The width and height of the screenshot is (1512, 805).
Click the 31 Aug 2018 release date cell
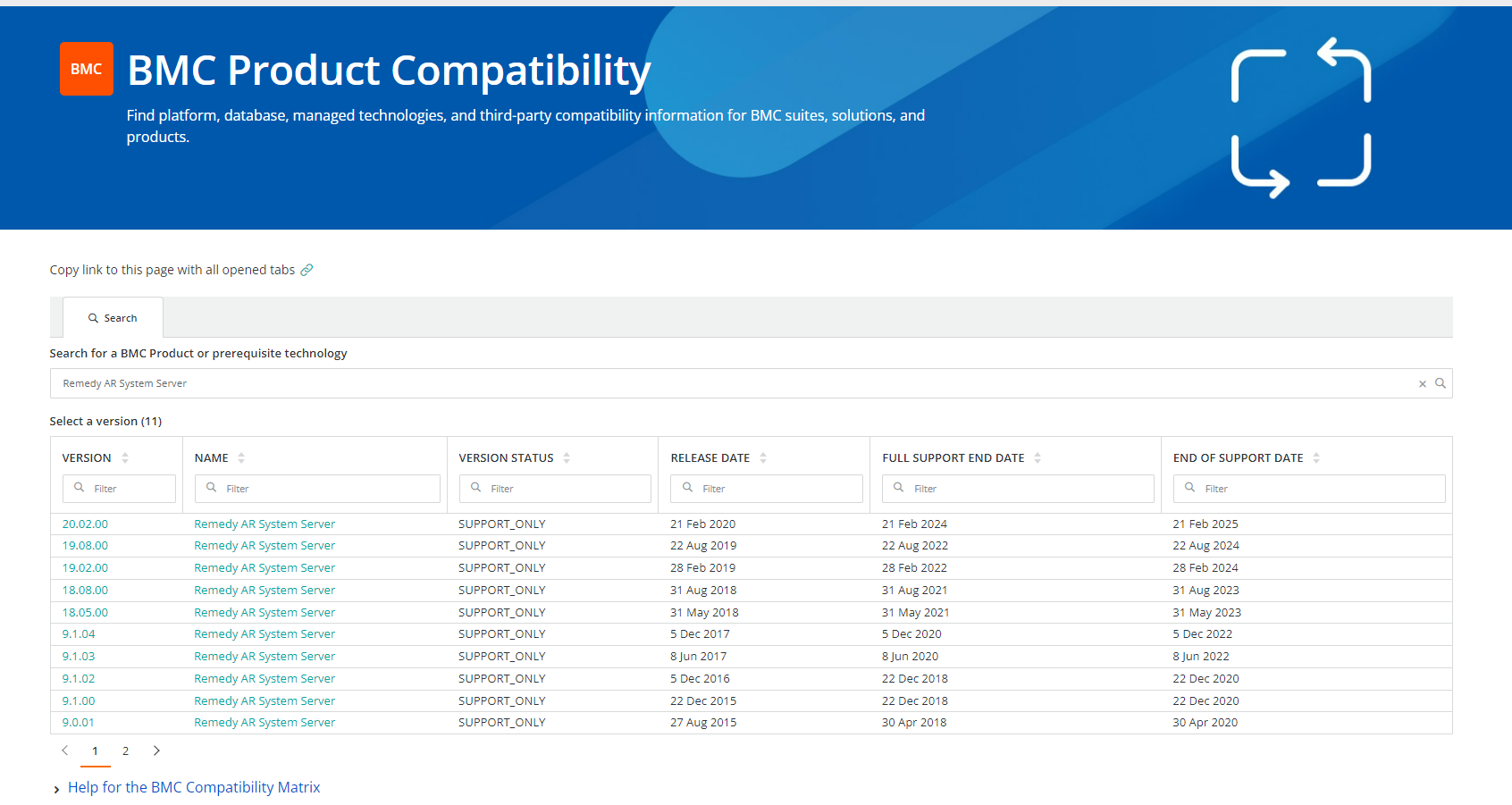click(x=703, y=590)
